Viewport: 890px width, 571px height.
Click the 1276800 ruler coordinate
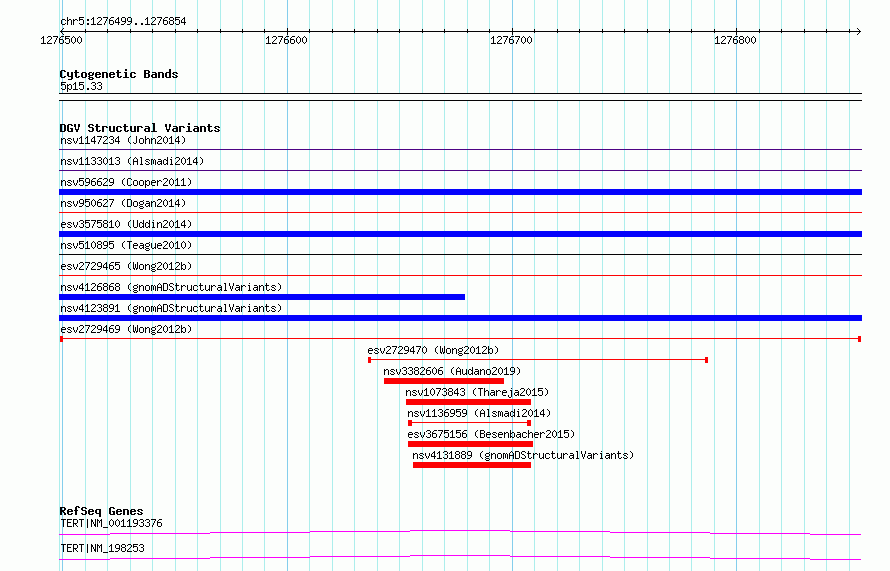[x=735, y=40]
